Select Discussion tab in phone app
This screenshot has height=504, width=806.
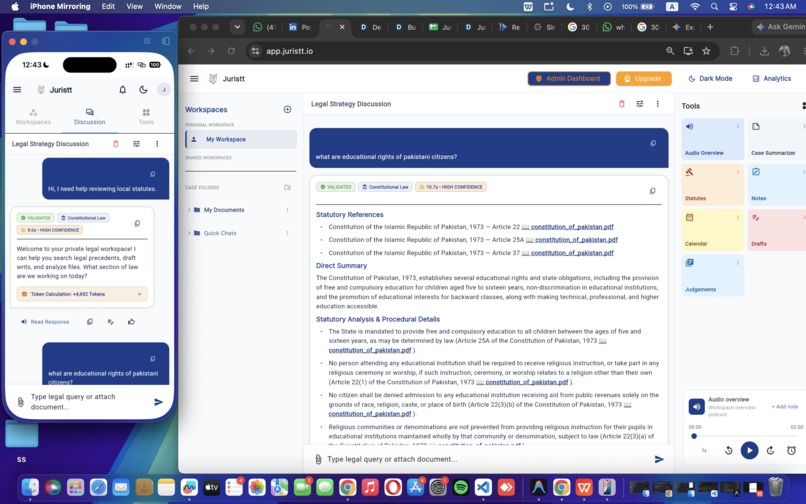[89, 117]
